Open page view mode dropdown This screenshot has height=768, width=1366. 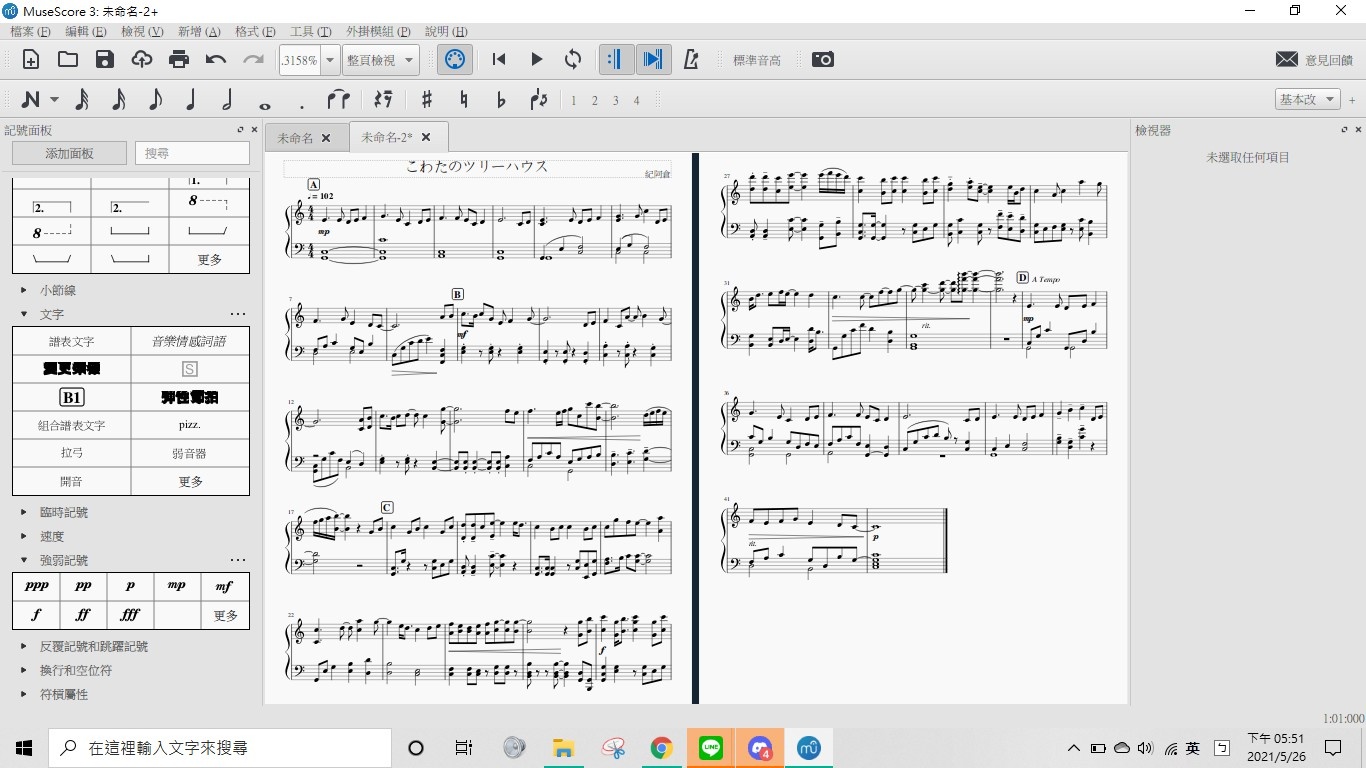(380, 60)
